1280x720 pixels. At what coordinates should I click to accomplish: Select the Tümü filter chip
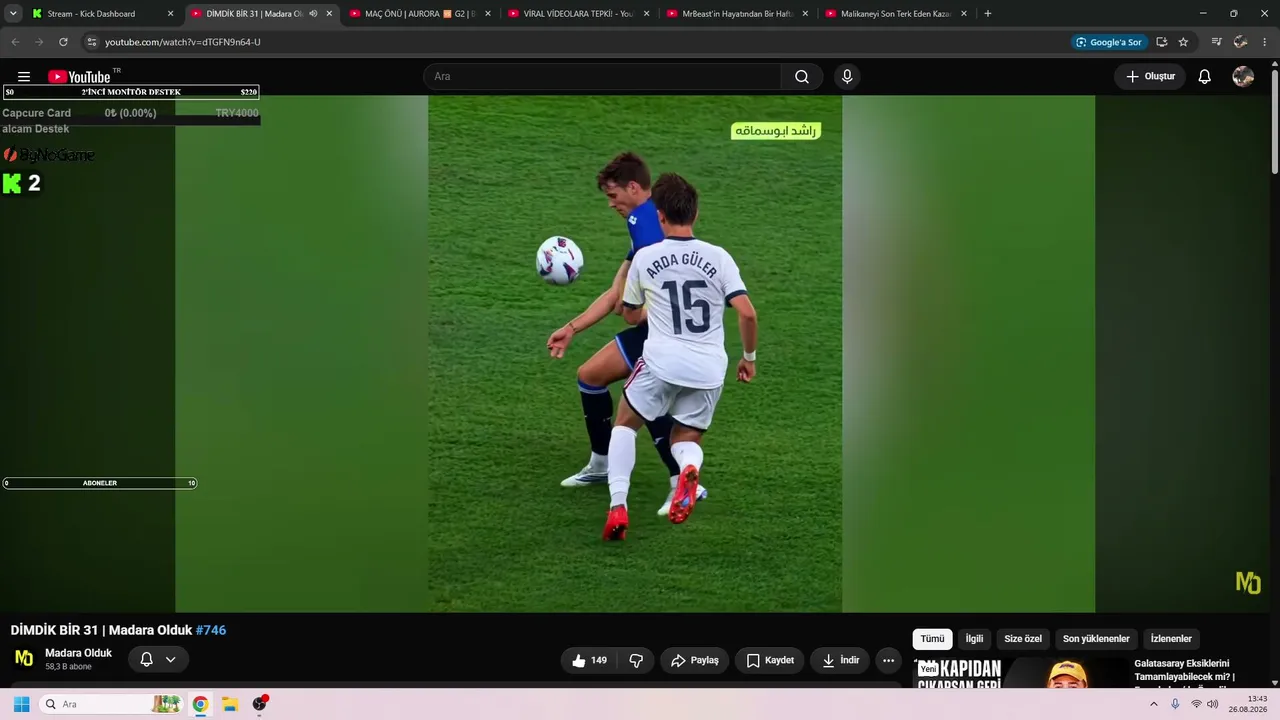tap(932, 639)
